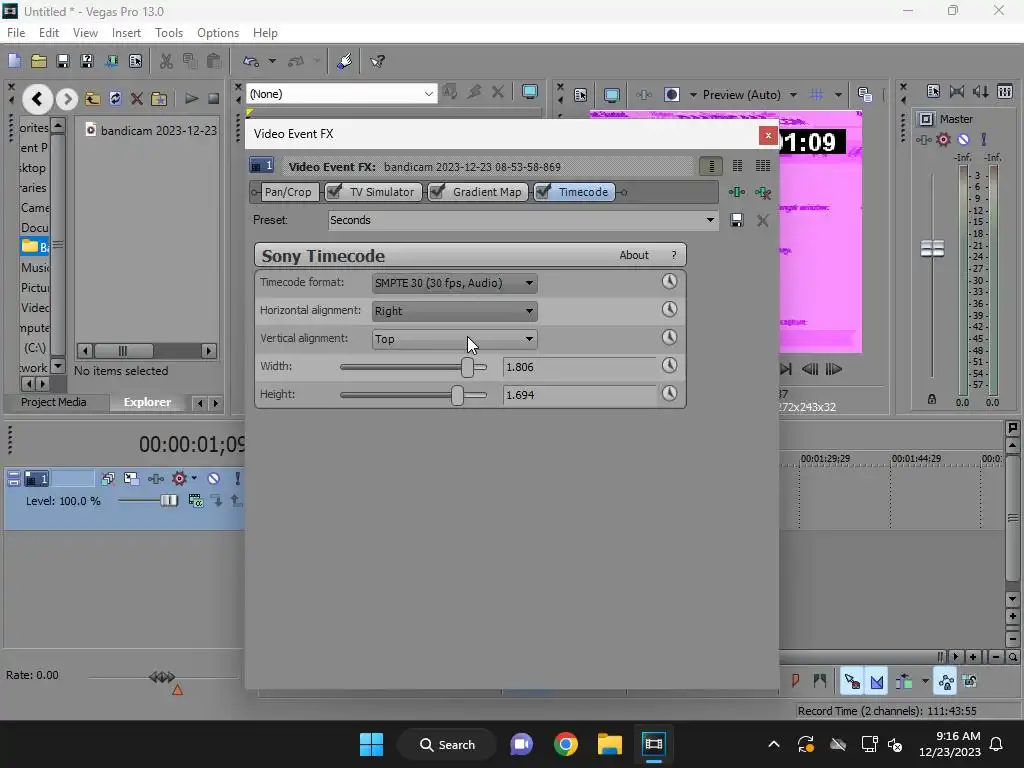Toggle Split Screen View in preview
The width and height of the screenshot is (1024, 768).
coord(671,95)
